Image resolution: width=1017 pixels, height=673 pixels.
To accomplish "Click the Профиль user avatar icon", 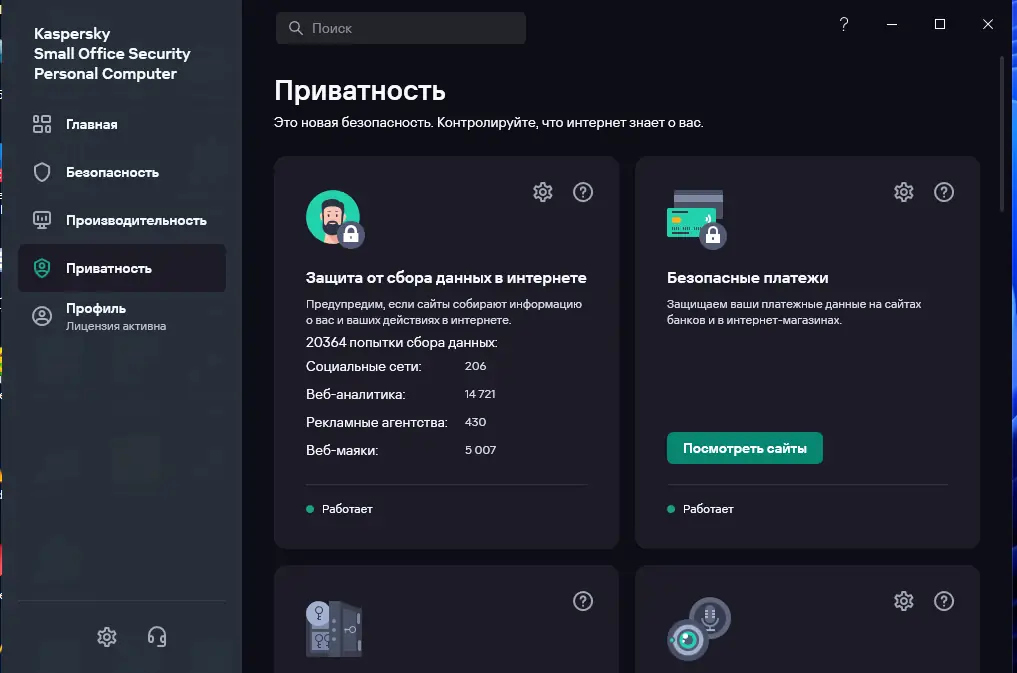I will [42, 316].
